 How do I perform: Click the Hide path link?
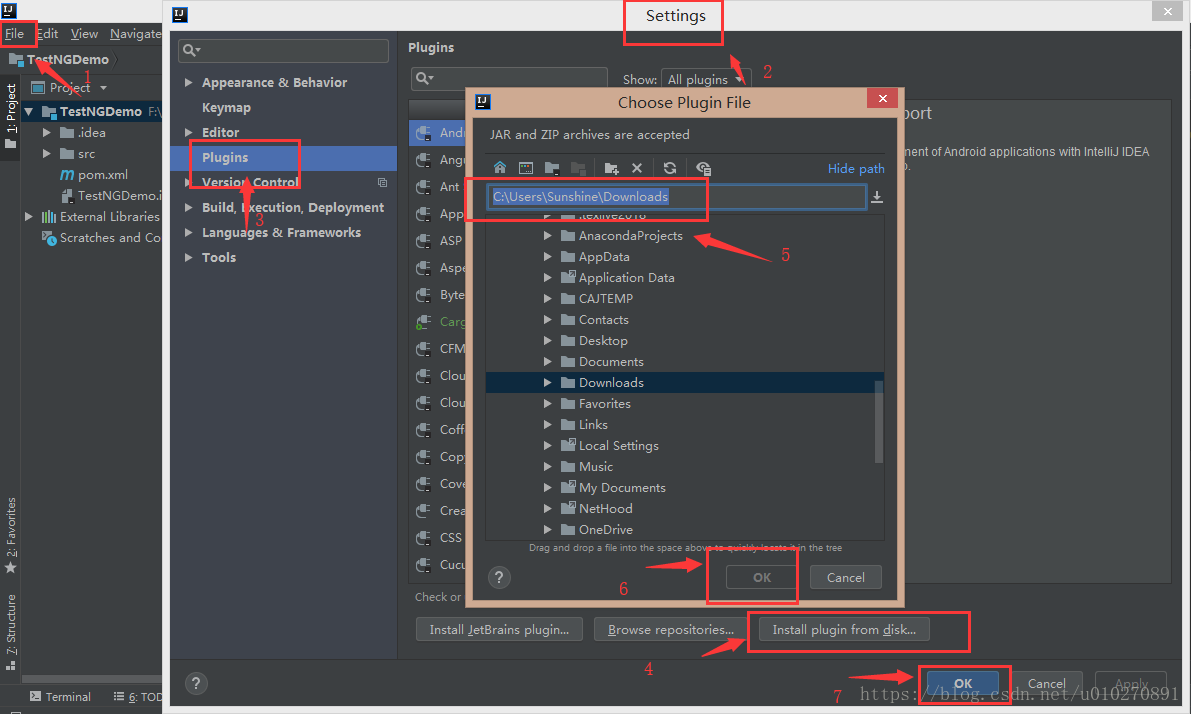[x=856, y=169]
